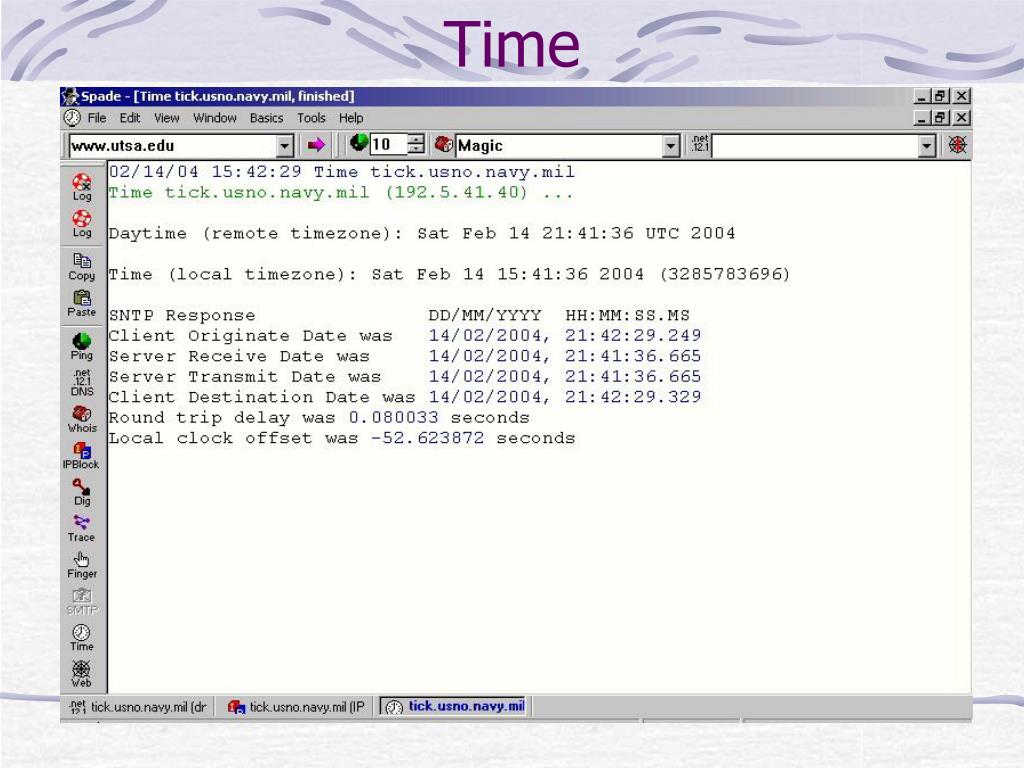Open the Basics menu
Screen dimensions: 1024x768
266,118
